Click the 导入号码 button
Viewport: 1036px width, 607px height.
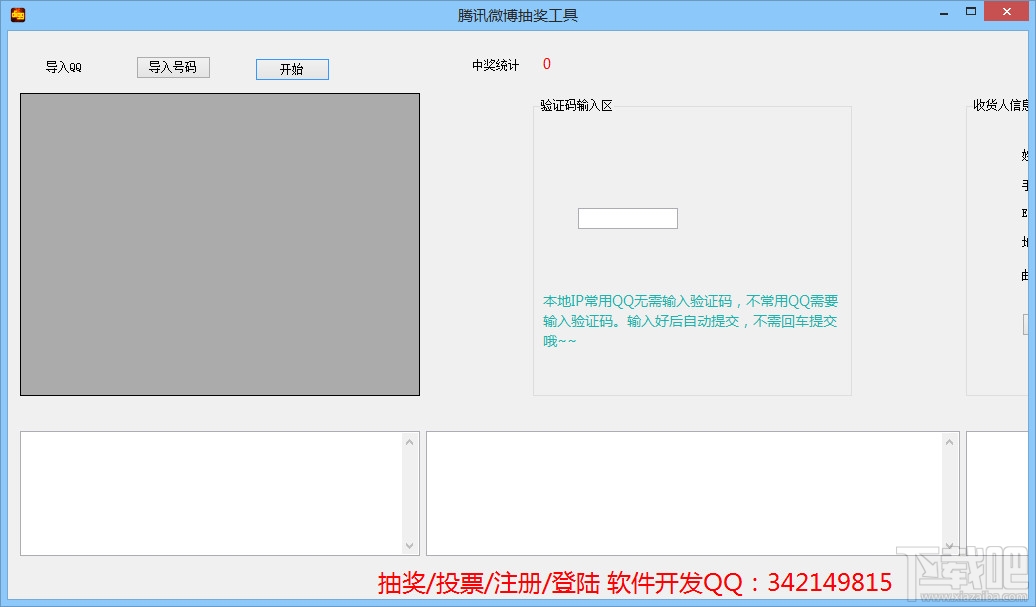tap(173, 67)
